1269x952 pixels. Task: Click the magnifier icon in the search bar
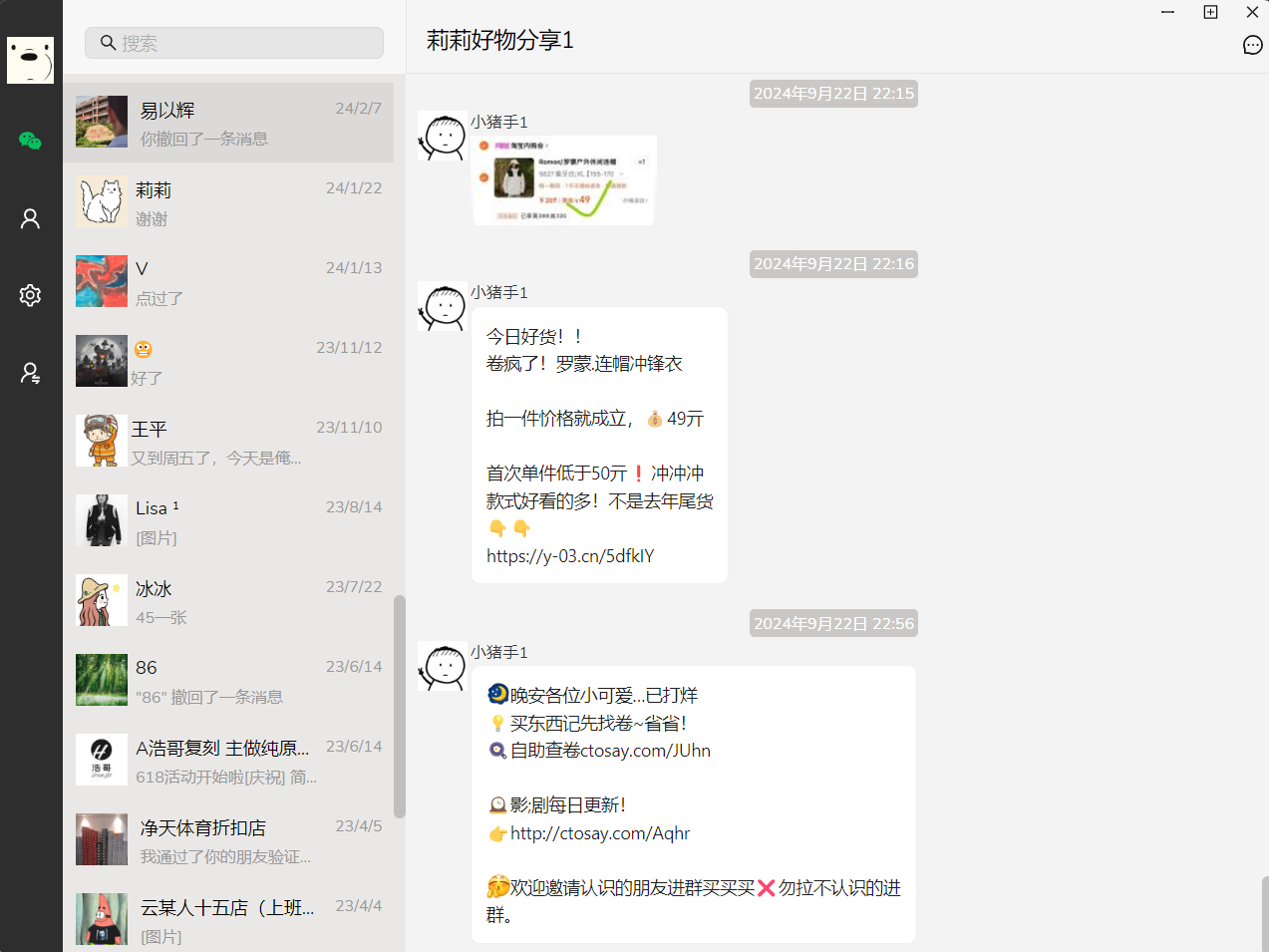pos(109,43)
